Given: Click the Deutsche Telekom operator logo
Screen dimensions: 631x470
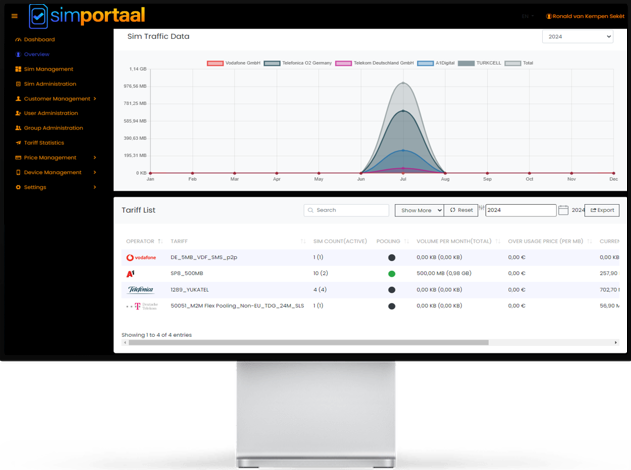Looking at the screenshot, I should coord(142,306).
